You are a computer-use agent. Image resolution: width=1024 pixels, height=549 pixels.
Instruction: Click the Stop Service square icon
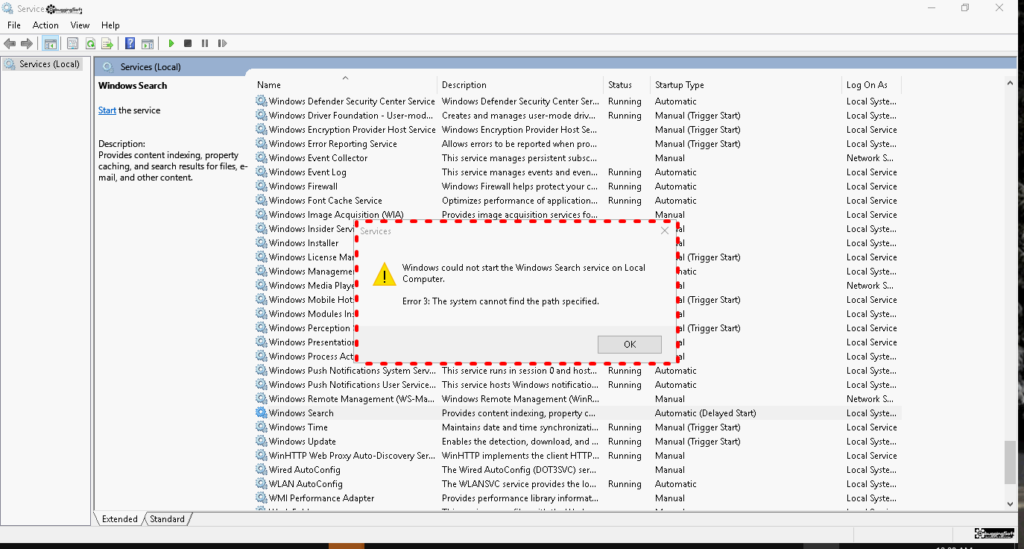188,44
